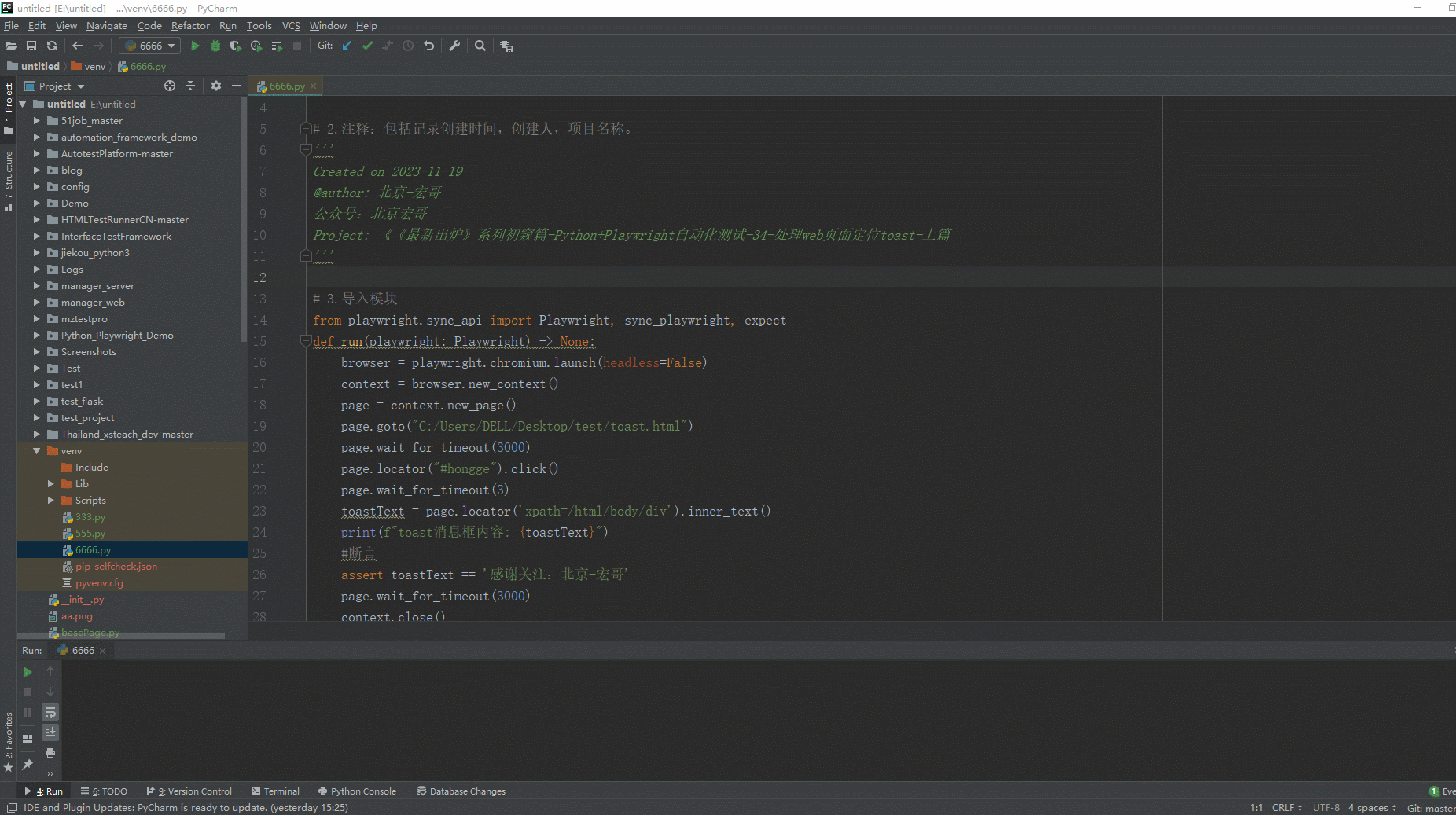Open the Tools menu
The image size is (1456, 815).
click(259, 26)
